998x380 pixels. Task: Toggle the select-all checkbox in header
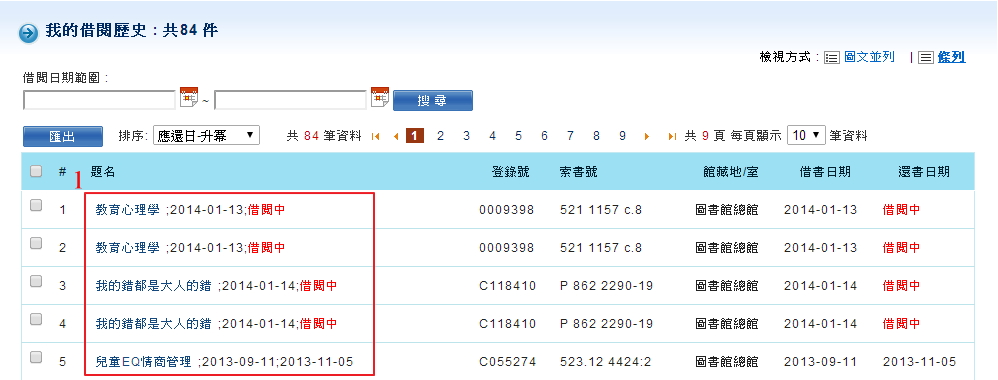point(36,171)
